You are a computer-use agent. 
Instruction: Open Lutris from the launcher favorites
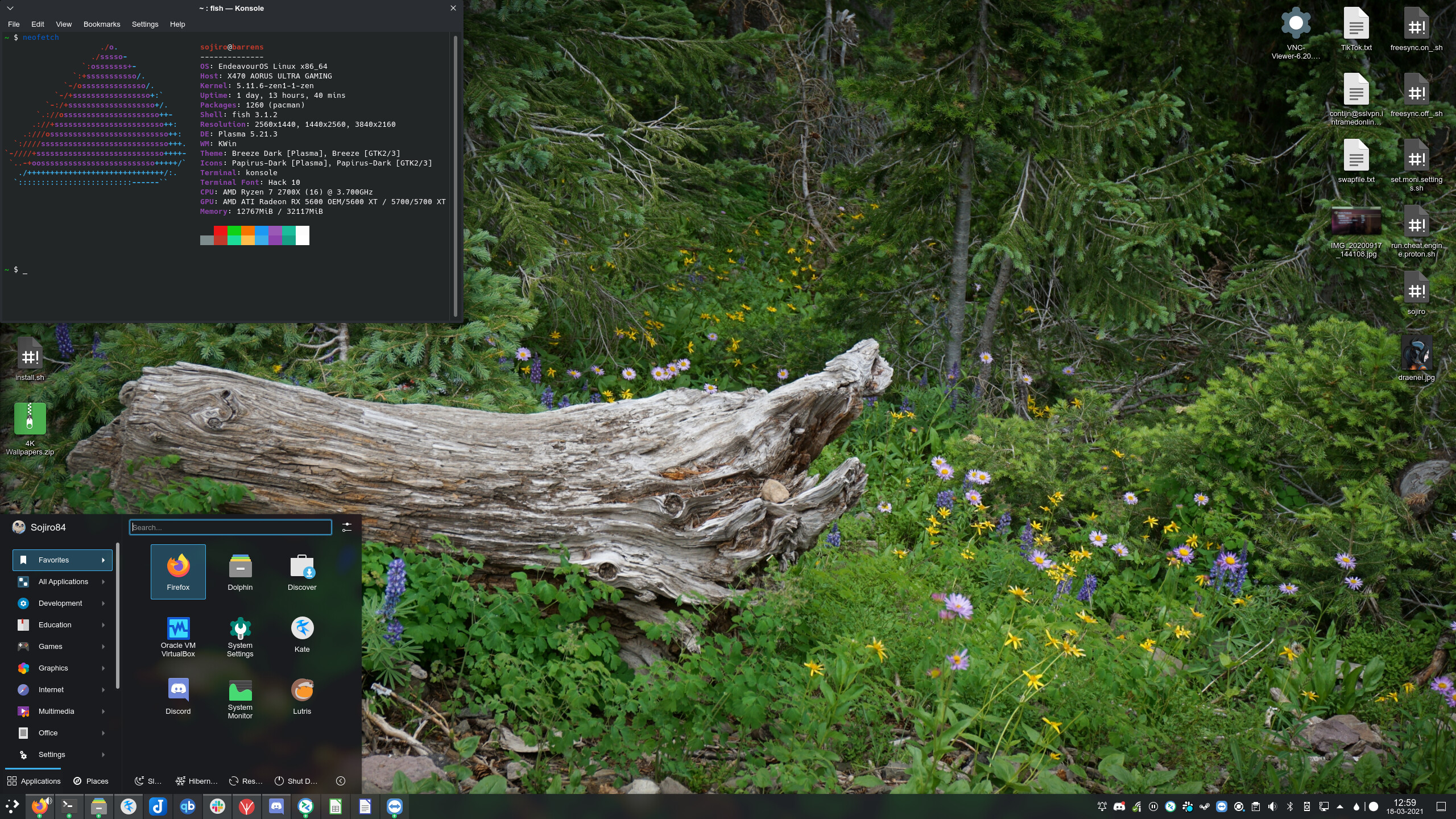point(302,696)
